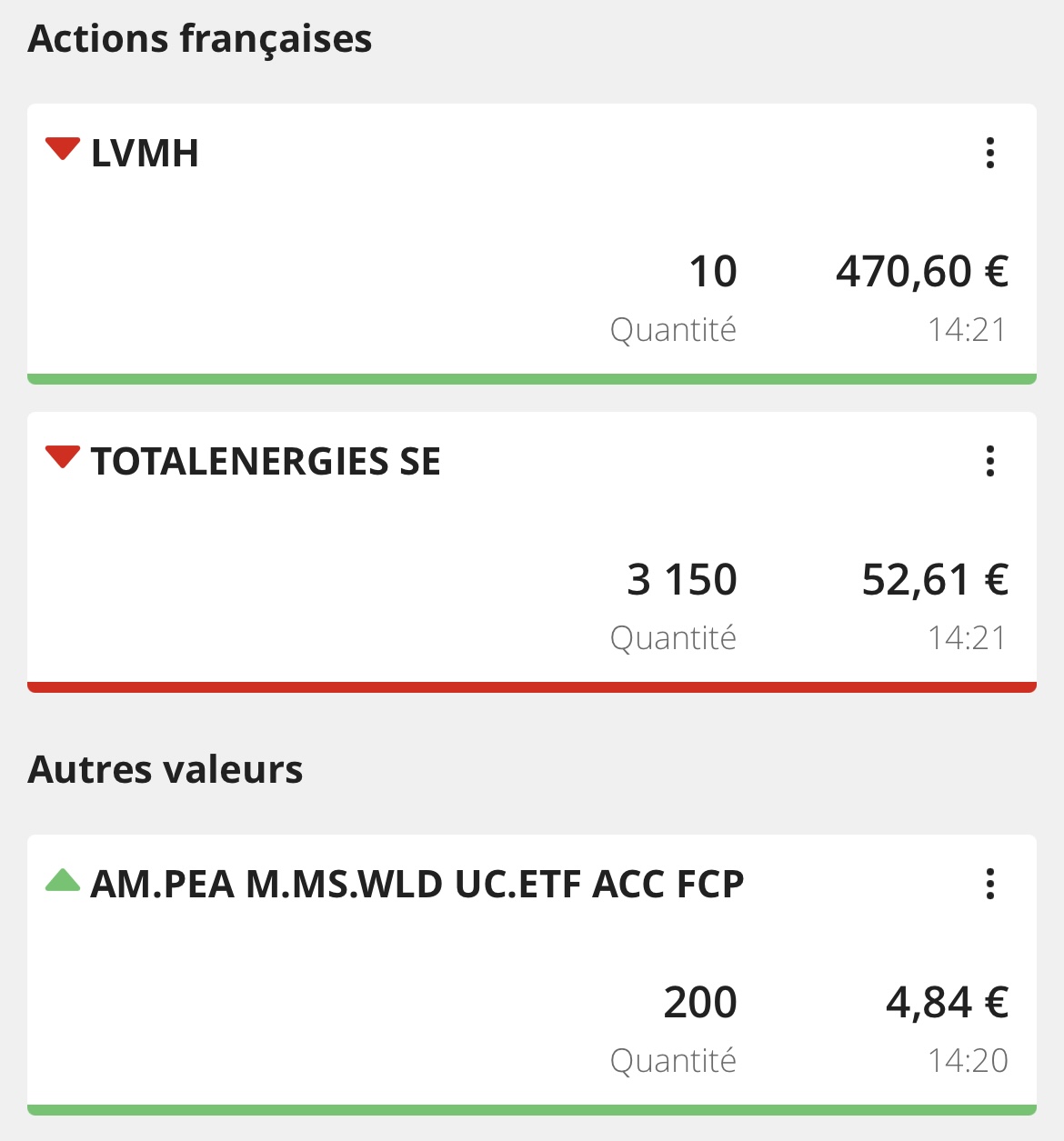Open the LVMH stock name
Screen dimensions: 1064x1141
click(145, 153)
